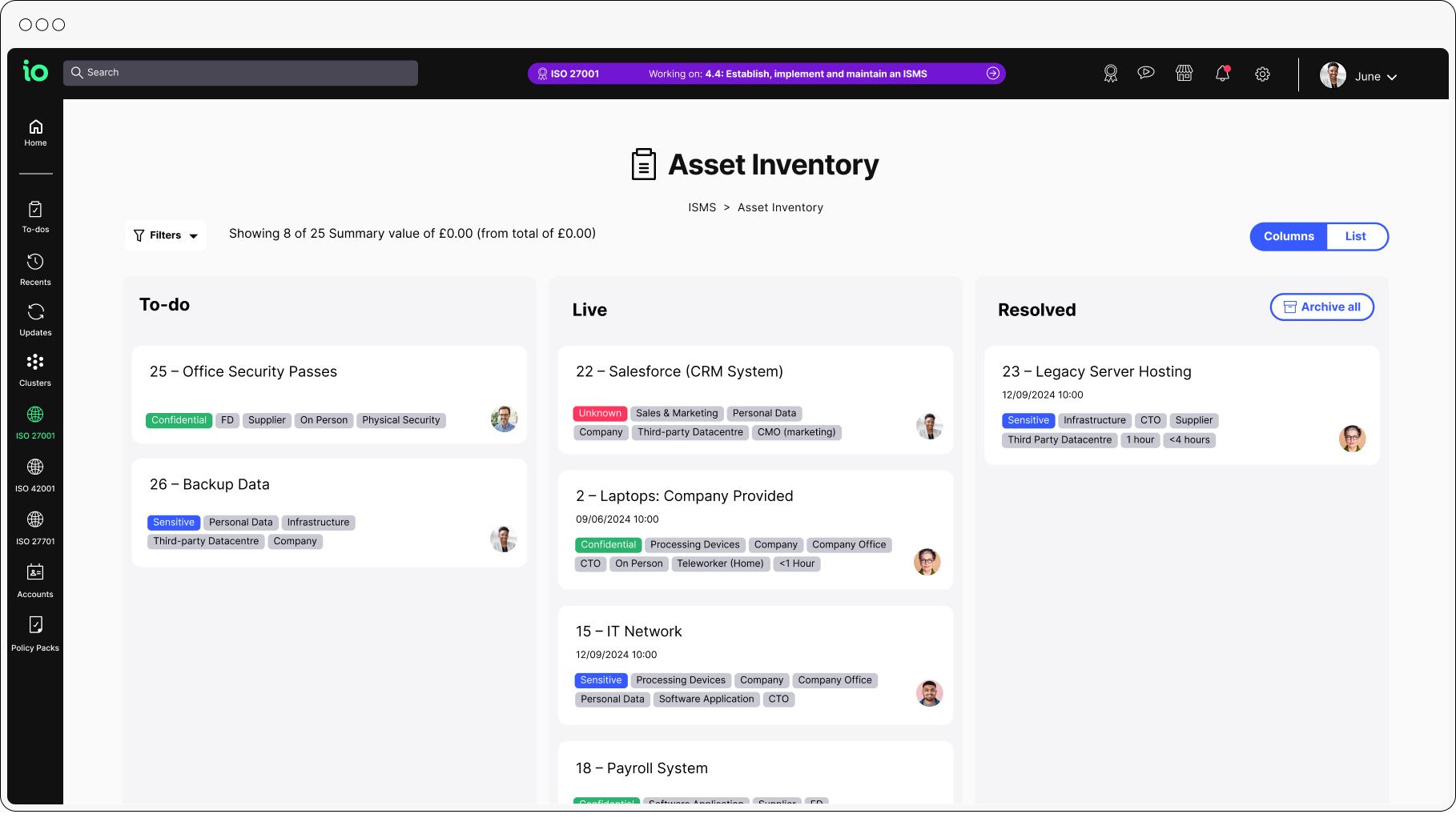Screen dimensions: 1456x818
Task: Open settings with the gear icon
Action: tap(1263, 74)
